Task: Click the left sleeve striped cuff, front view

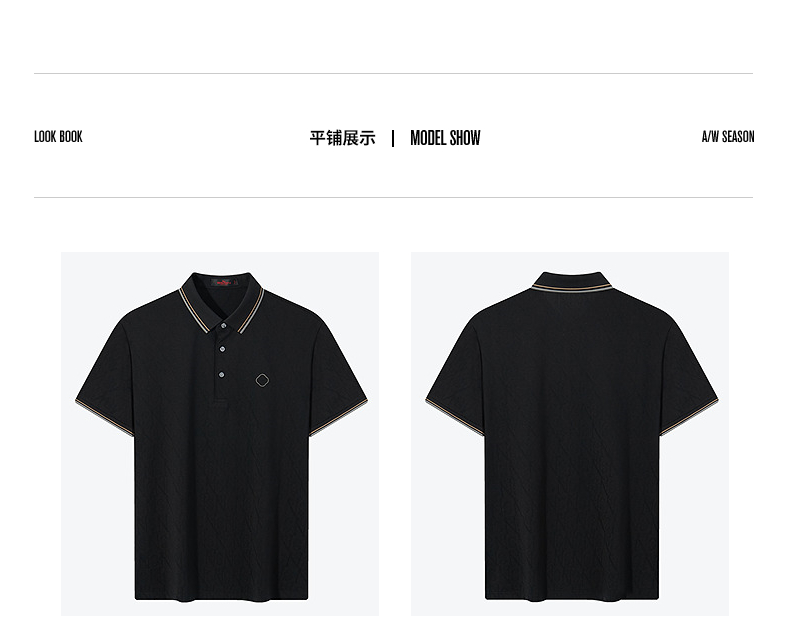Action: pyautogui.click(x=105, y=418)
